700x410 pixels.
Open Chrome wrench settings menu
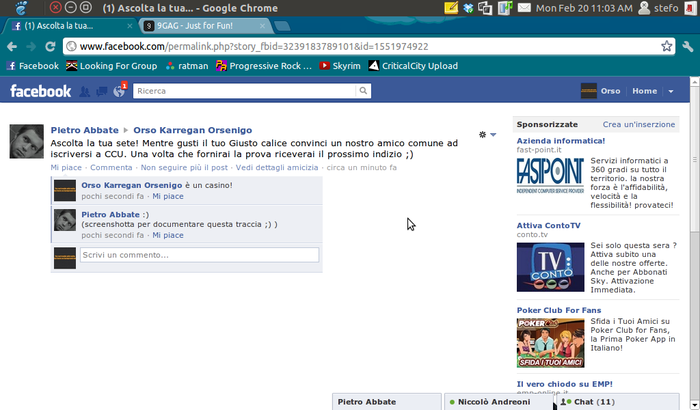[688, 46]
